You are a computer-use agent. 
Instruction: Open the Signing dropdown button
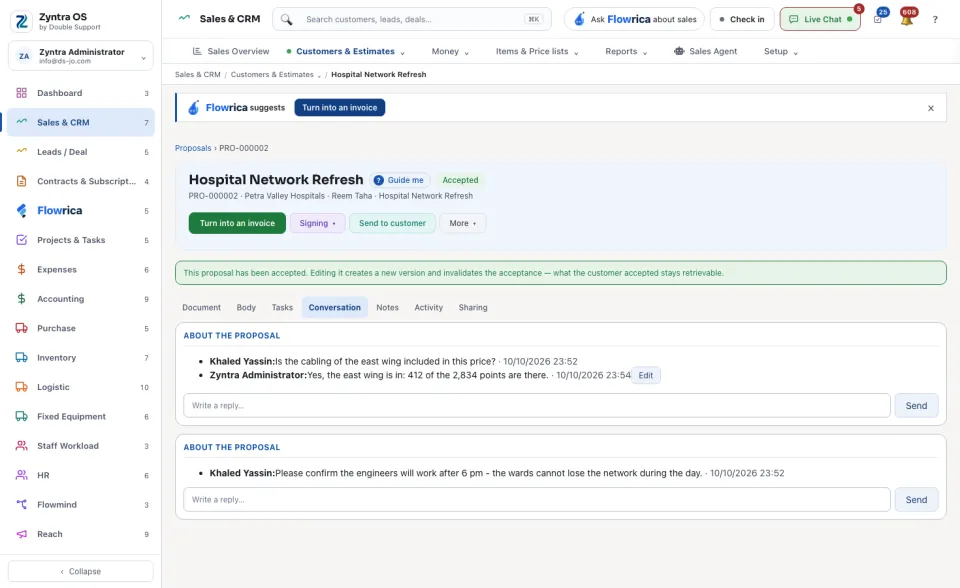[x=317, y=223]
